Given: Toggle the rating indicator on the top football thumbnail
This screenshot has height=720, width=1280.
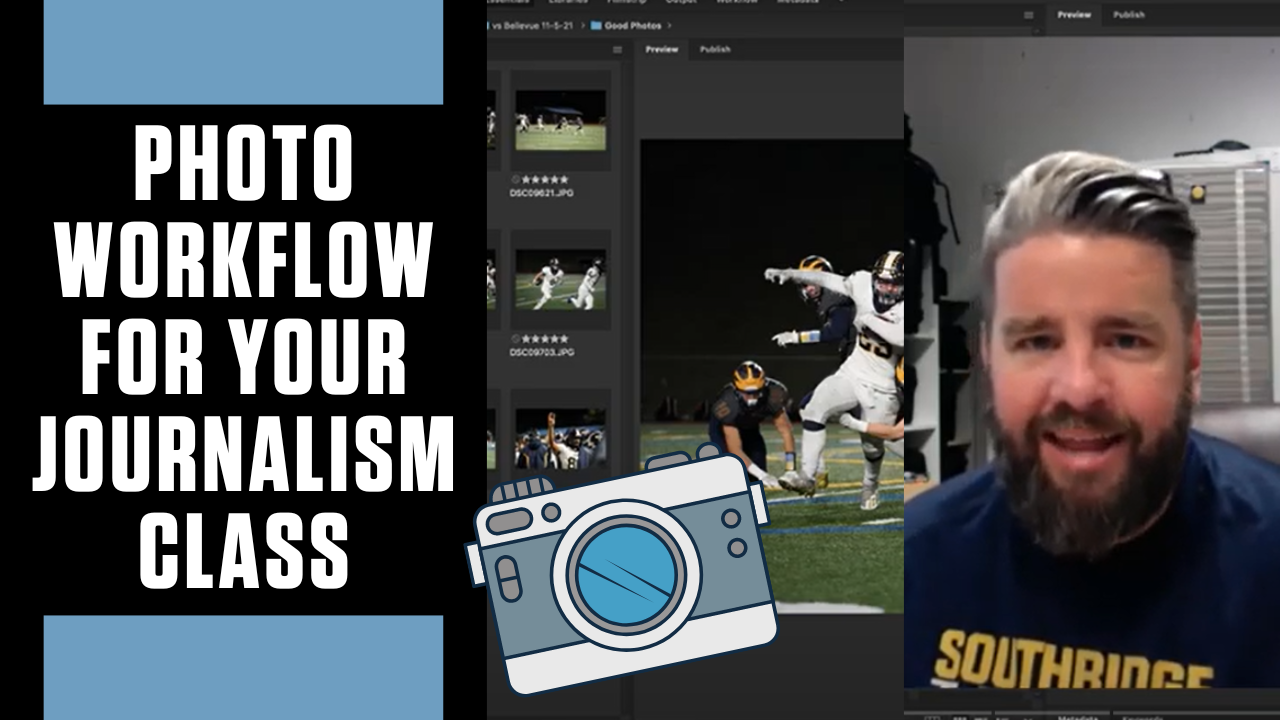Looking at the screenshot, I should pos(516,179).
